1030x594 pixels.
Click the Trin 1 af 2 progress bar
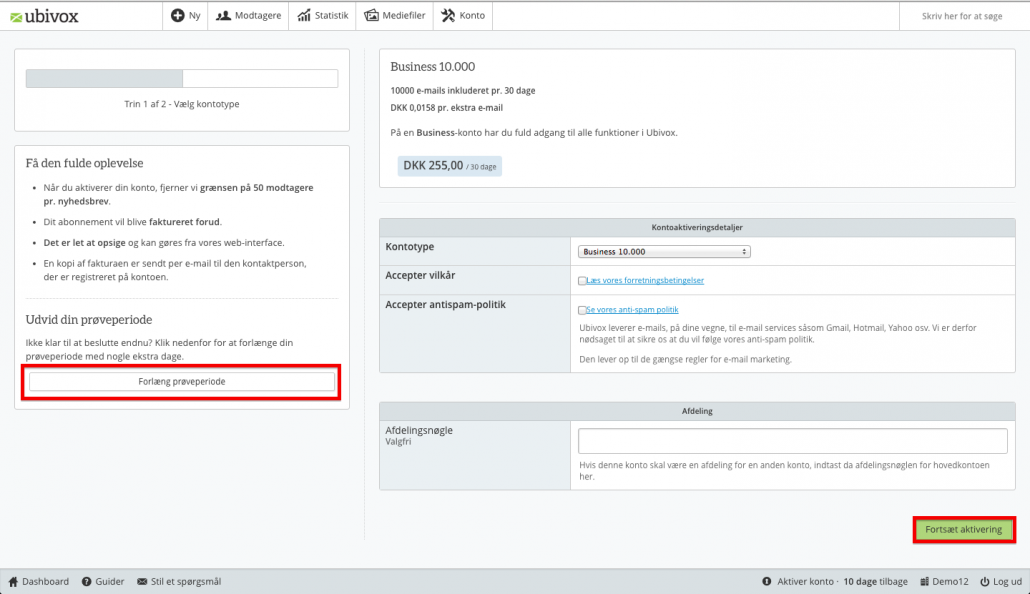pos(180,78)
